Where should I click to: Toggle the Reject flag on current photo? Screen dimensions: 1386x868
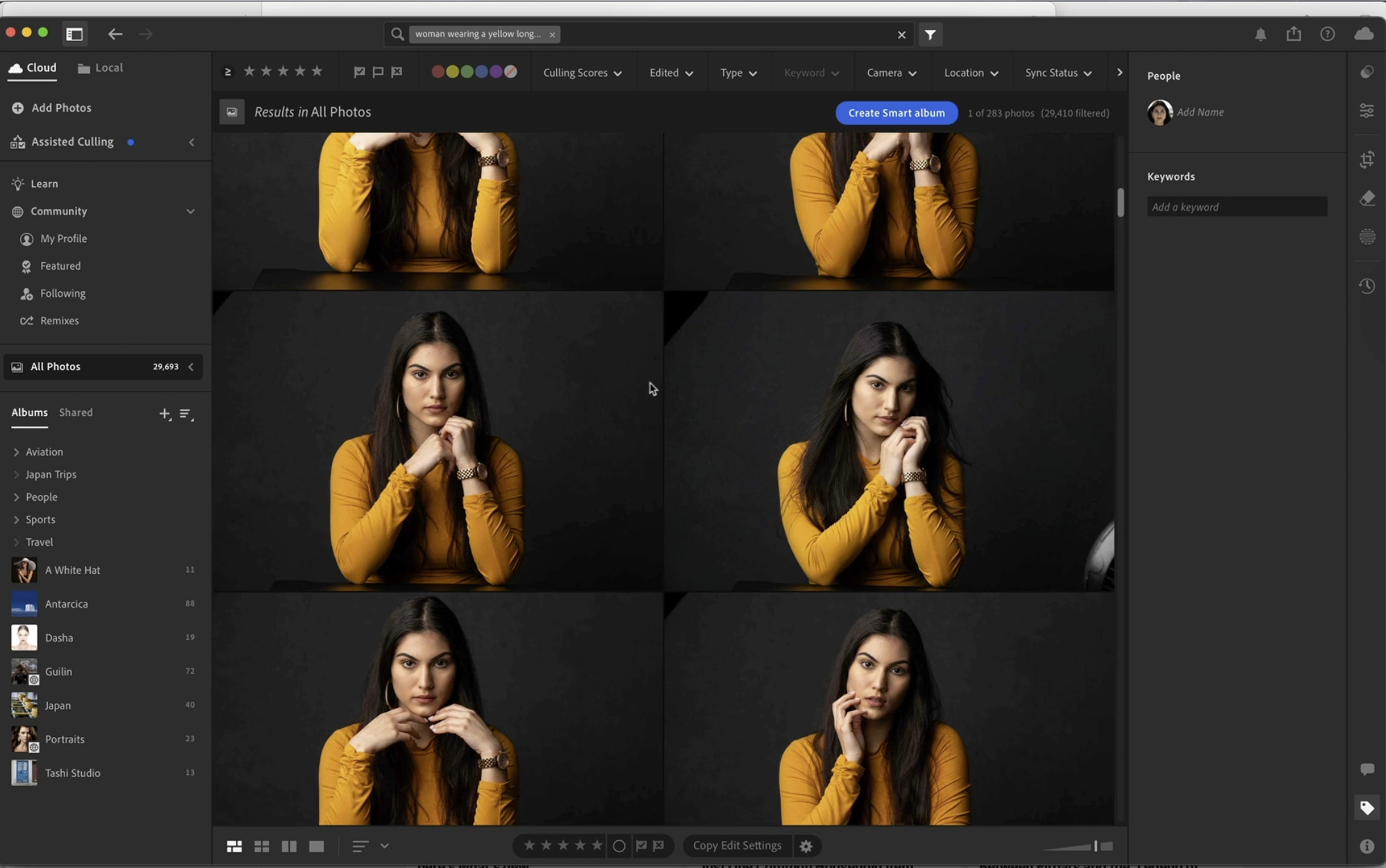click(657, 846)
